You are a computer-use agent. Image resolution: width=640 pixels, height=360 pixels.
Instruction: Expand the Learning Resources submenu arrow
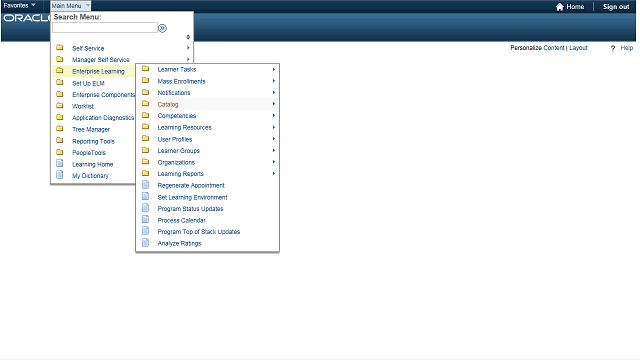(274, 127)
